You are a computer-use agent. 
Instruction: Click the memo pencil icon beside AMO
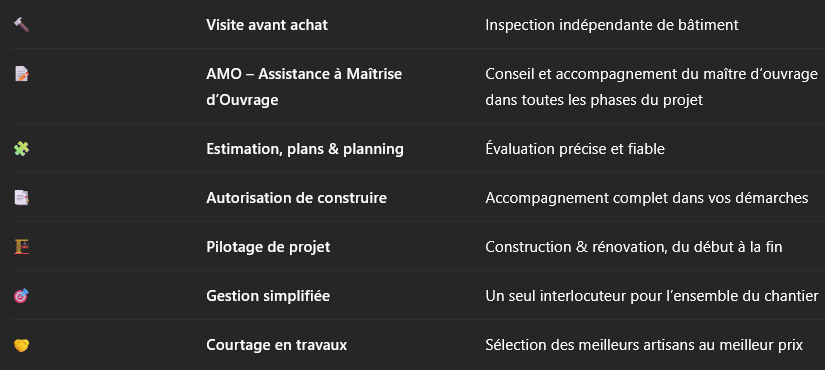tap(21, 74)
